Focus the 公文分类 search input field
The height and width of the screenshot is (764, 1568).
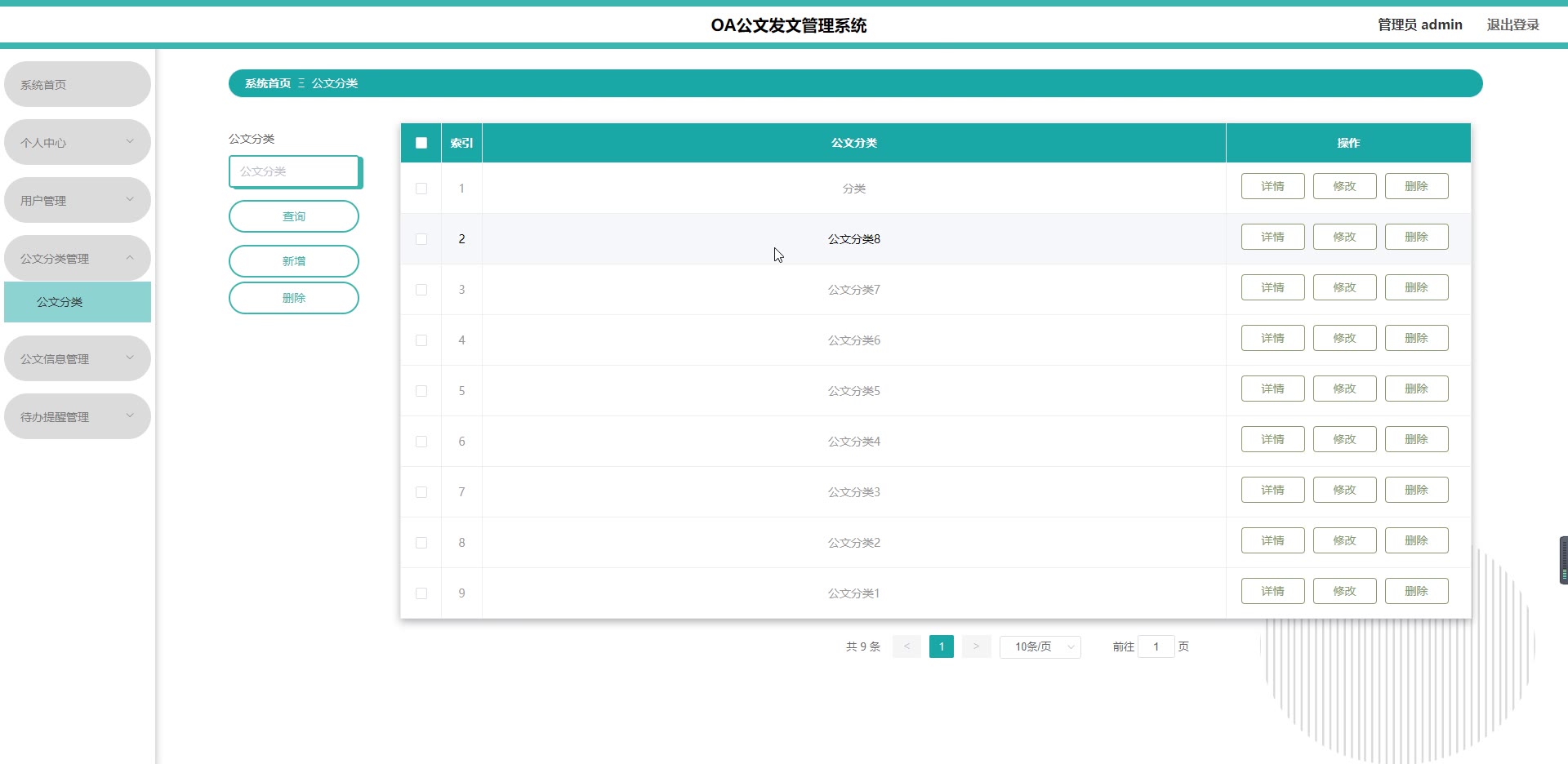click(294, 171)
